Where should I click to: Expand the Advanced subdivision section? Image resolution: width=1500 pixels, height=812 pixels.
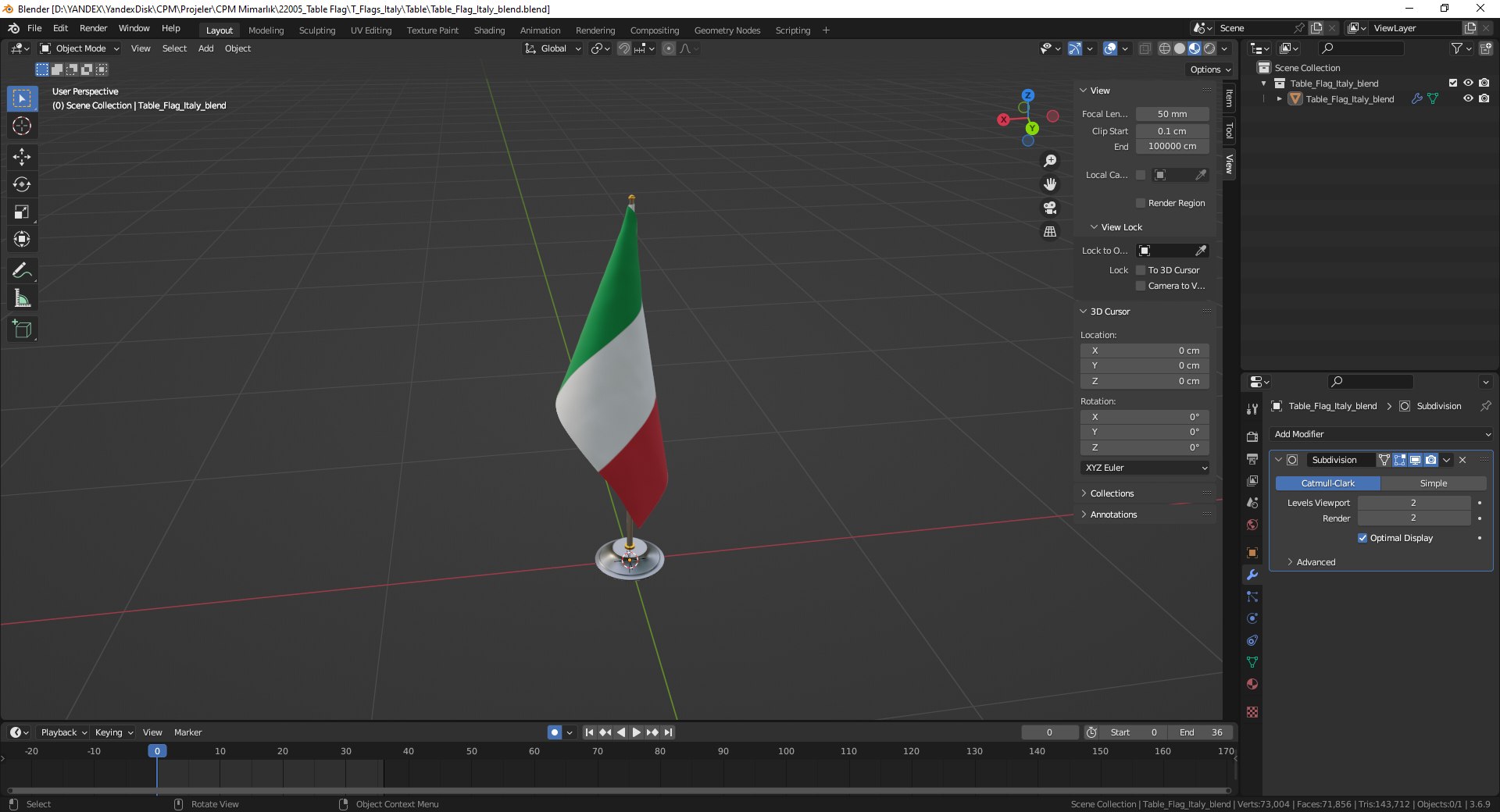tap(1316, 562)
